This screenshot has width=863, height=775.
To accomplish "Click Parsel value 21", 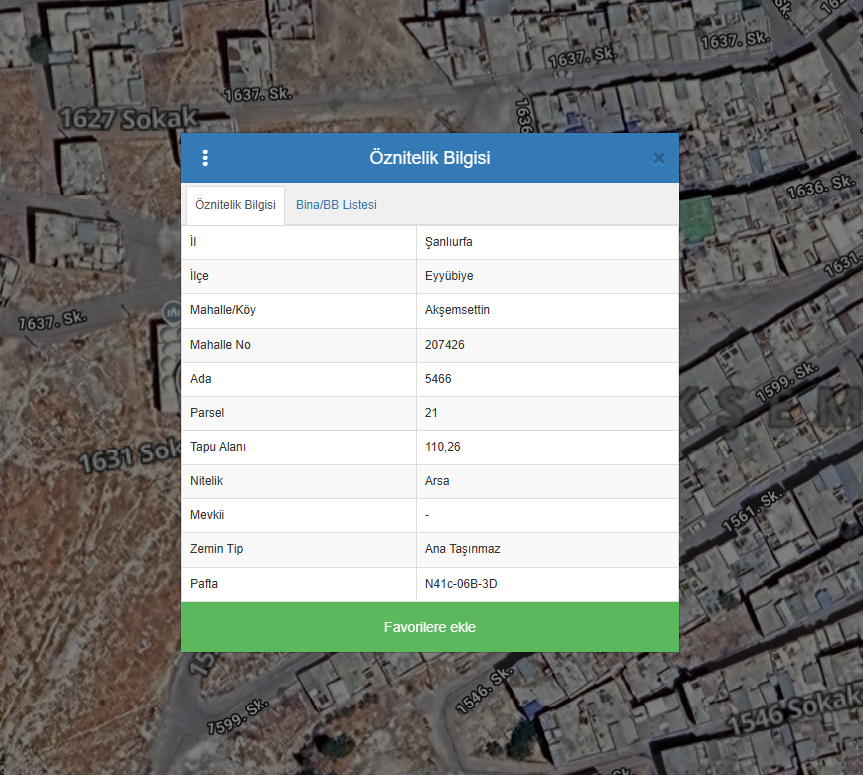I will 431,413.
